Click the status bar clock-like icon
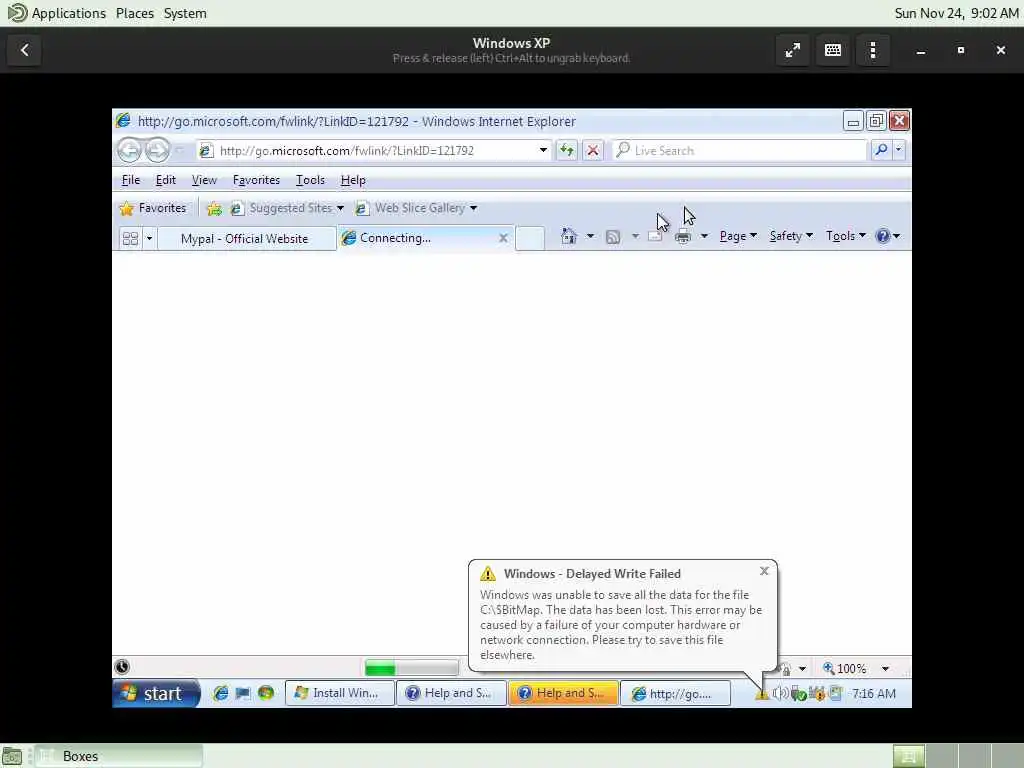Image resolution: width=1024 pixels, height=768 pixels. click(x=122, y=667)
